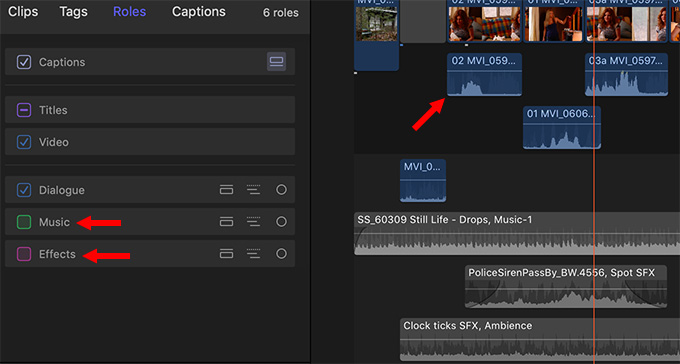Toggle the Captions role checkbox
This screenshot has height=364, width=680.
click(24, 62)
